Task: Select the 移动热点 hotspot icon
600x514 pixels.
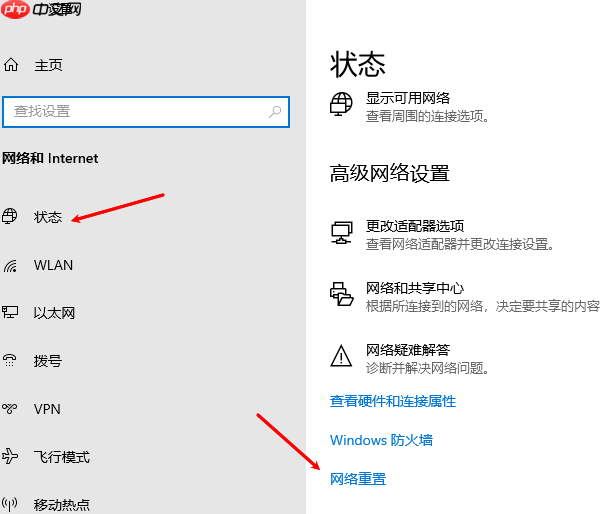Action: point(11,504)
